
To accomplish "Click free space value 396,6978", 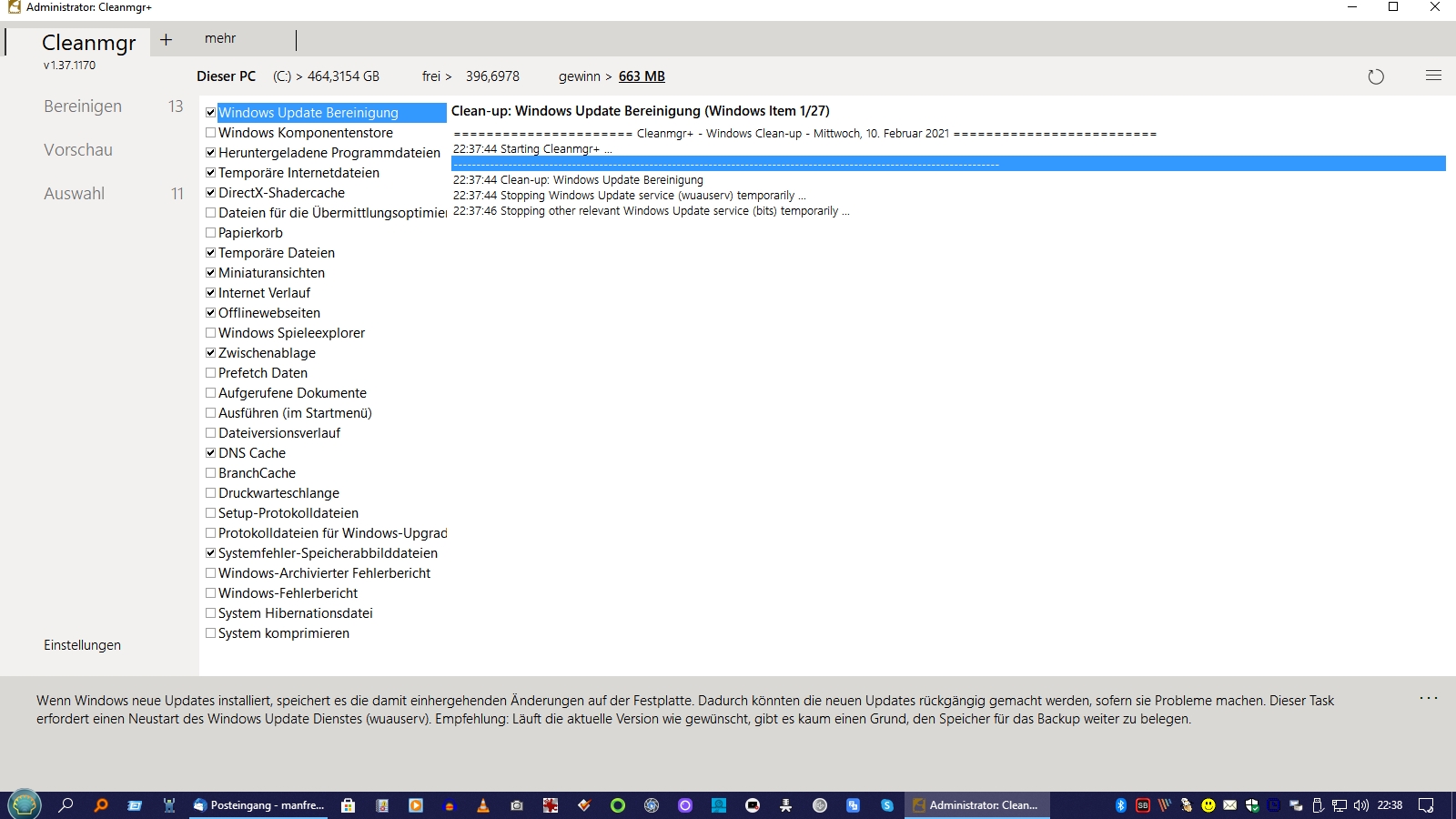I will click(492, 76).
